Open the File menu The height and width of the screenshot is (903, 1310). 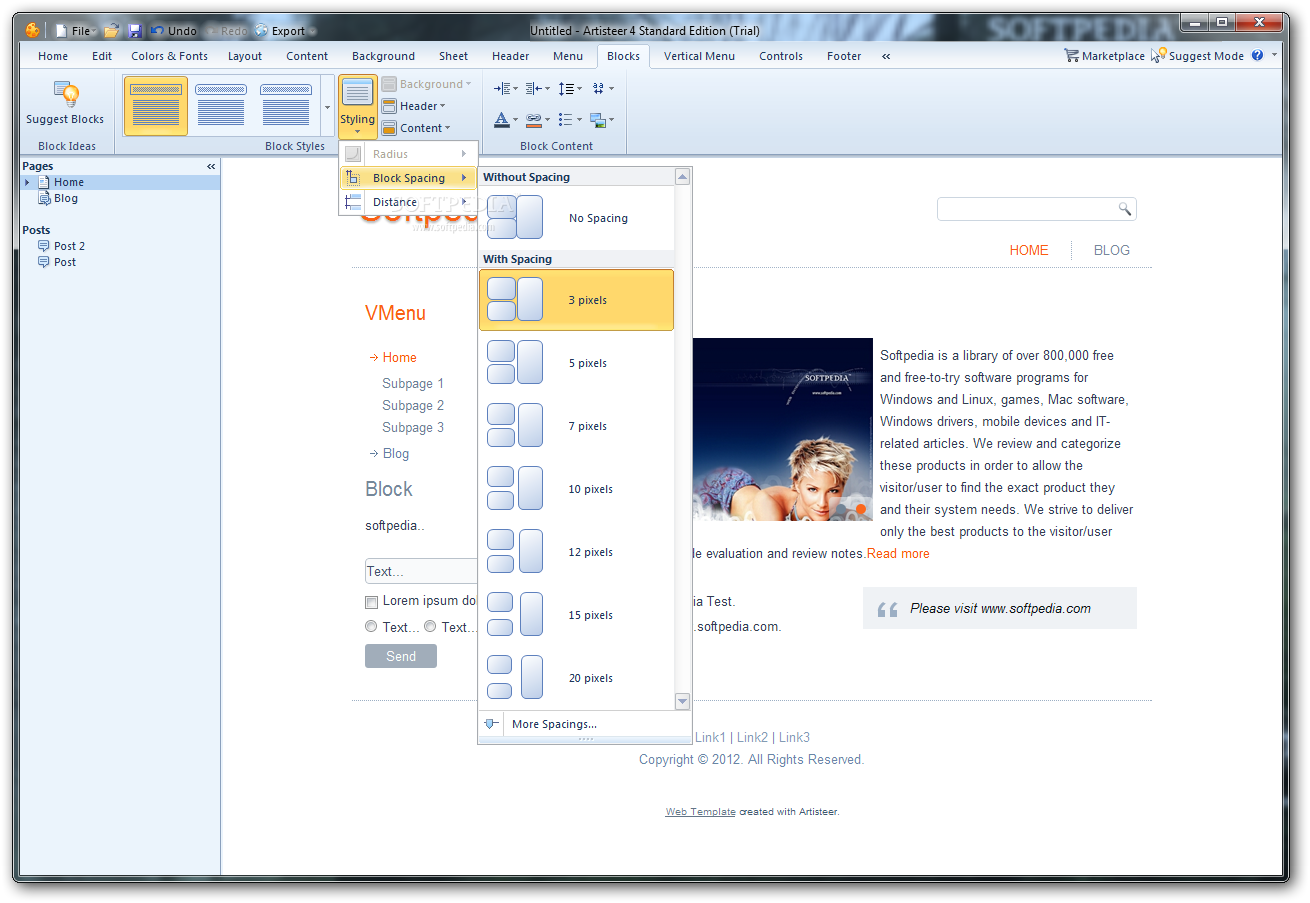coord(75,31)
